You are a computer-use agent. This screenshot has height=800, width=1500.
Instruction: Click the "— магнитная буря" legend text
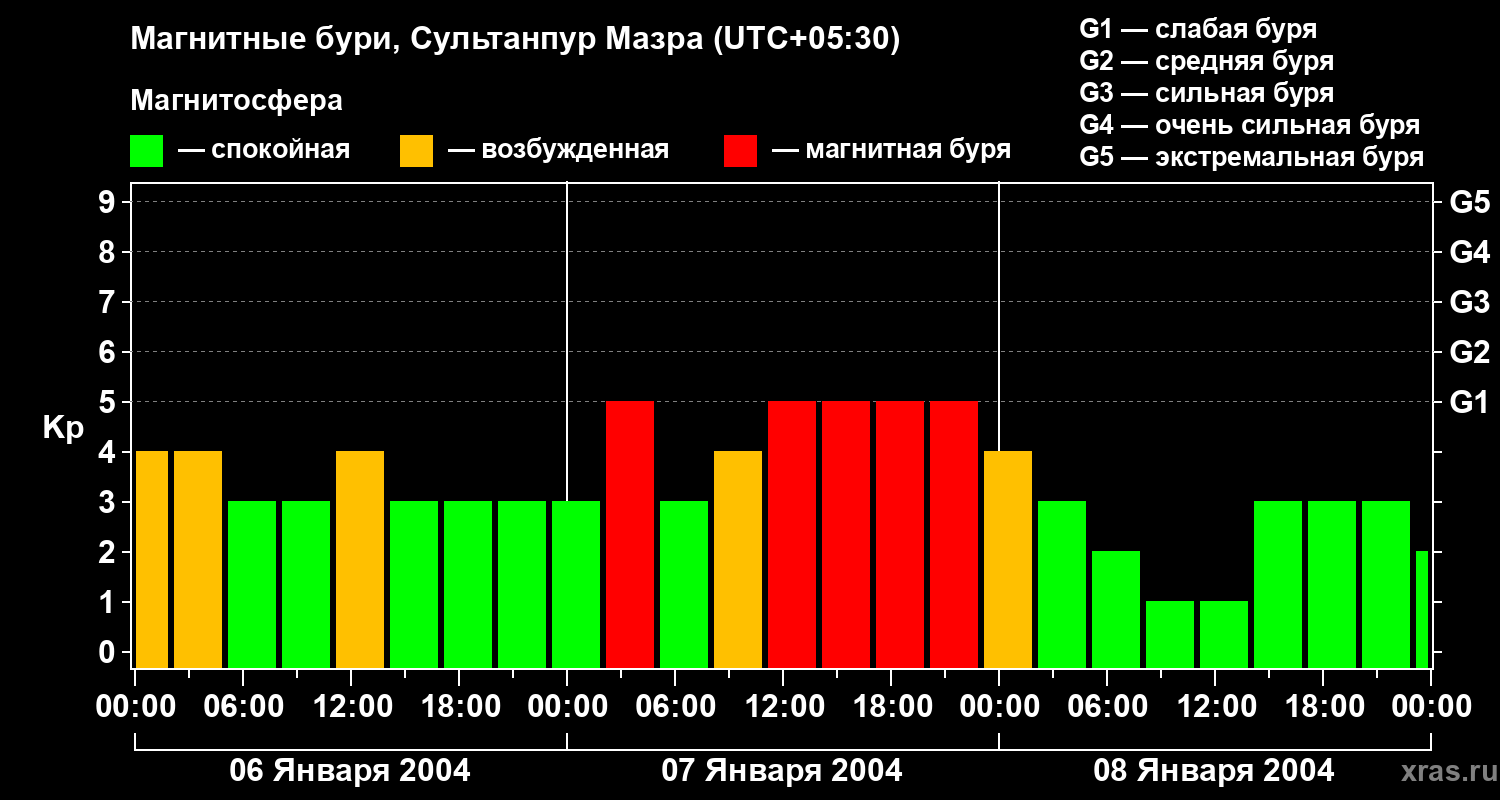click(x=891, y=151)
